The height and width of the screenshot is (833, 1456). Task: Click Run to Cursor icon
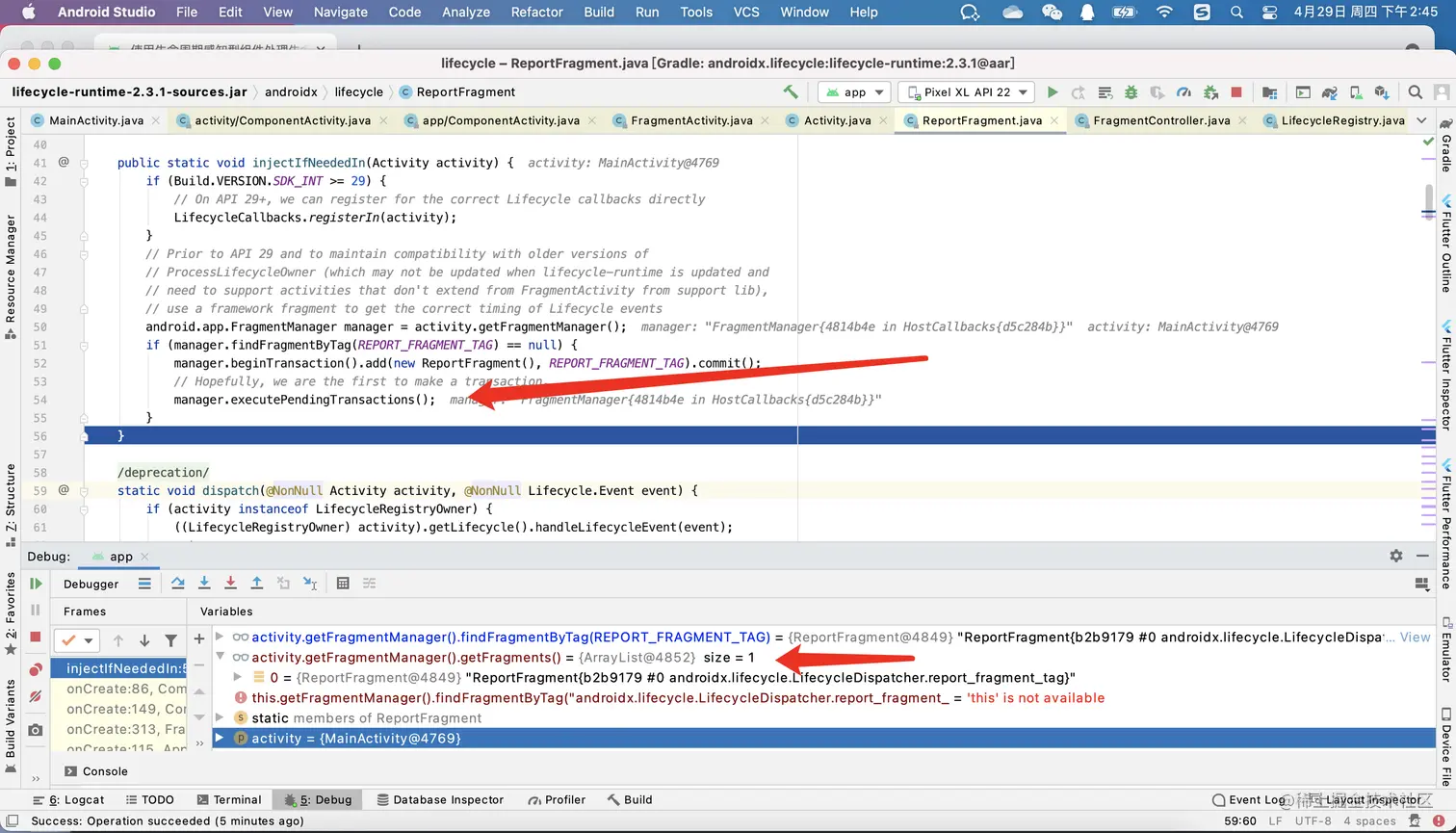pyautogui.click(x=310, y=584)
